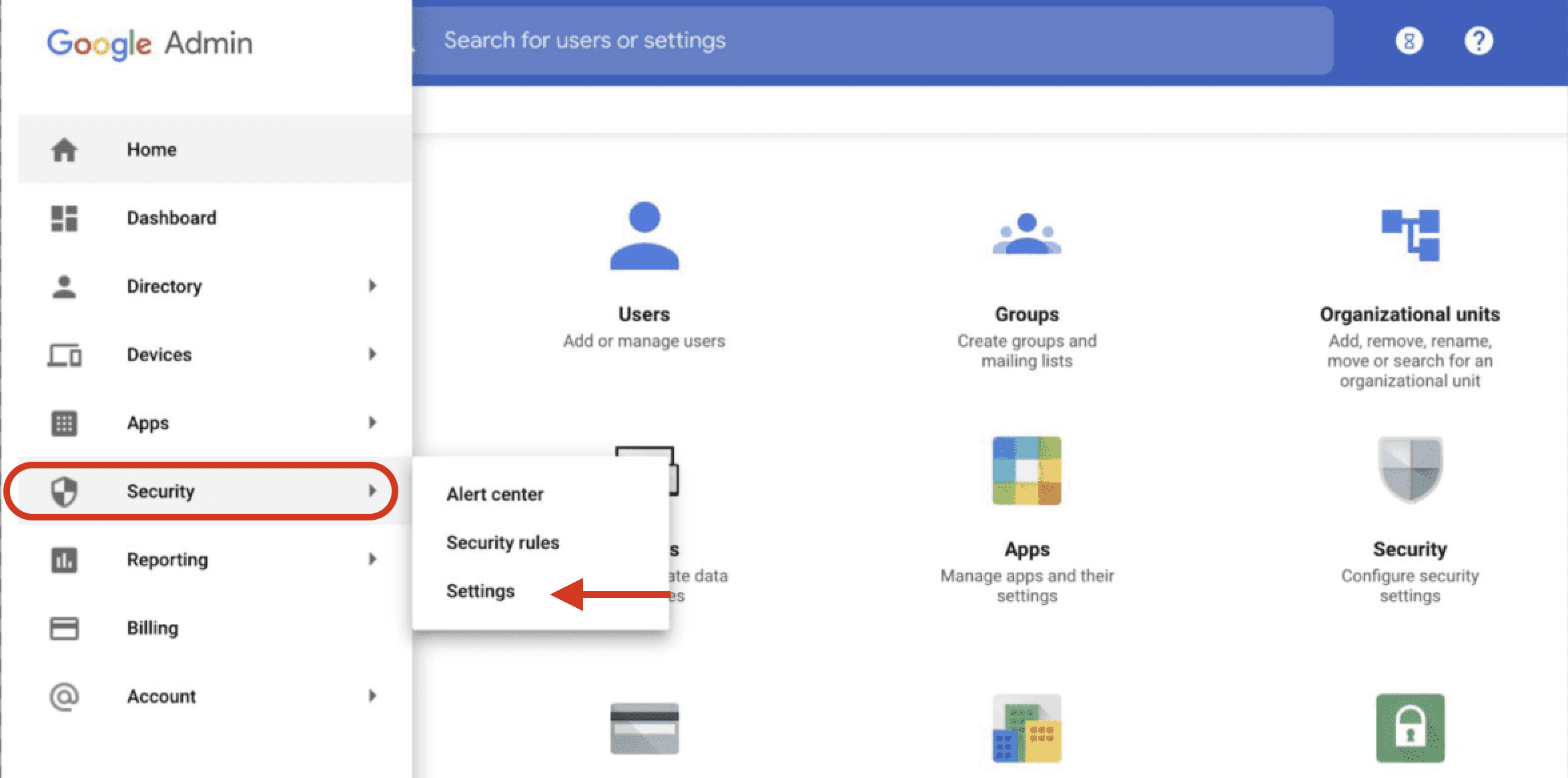Click the Devices label in sidebar
This screenshot has width=1568, height=778.
click(159, 355)
